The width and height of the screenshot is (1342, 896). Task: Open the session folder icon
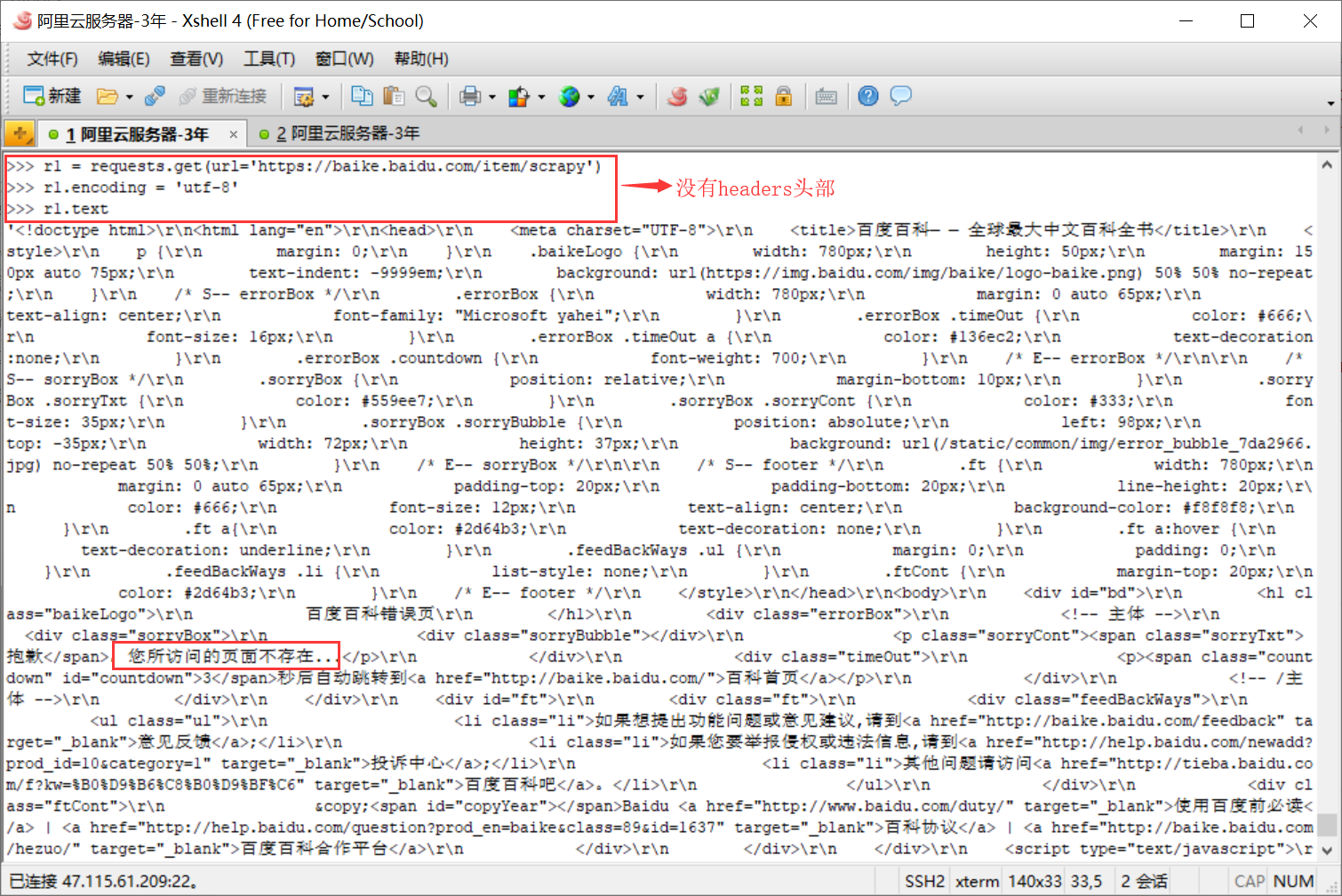[108, 96]
